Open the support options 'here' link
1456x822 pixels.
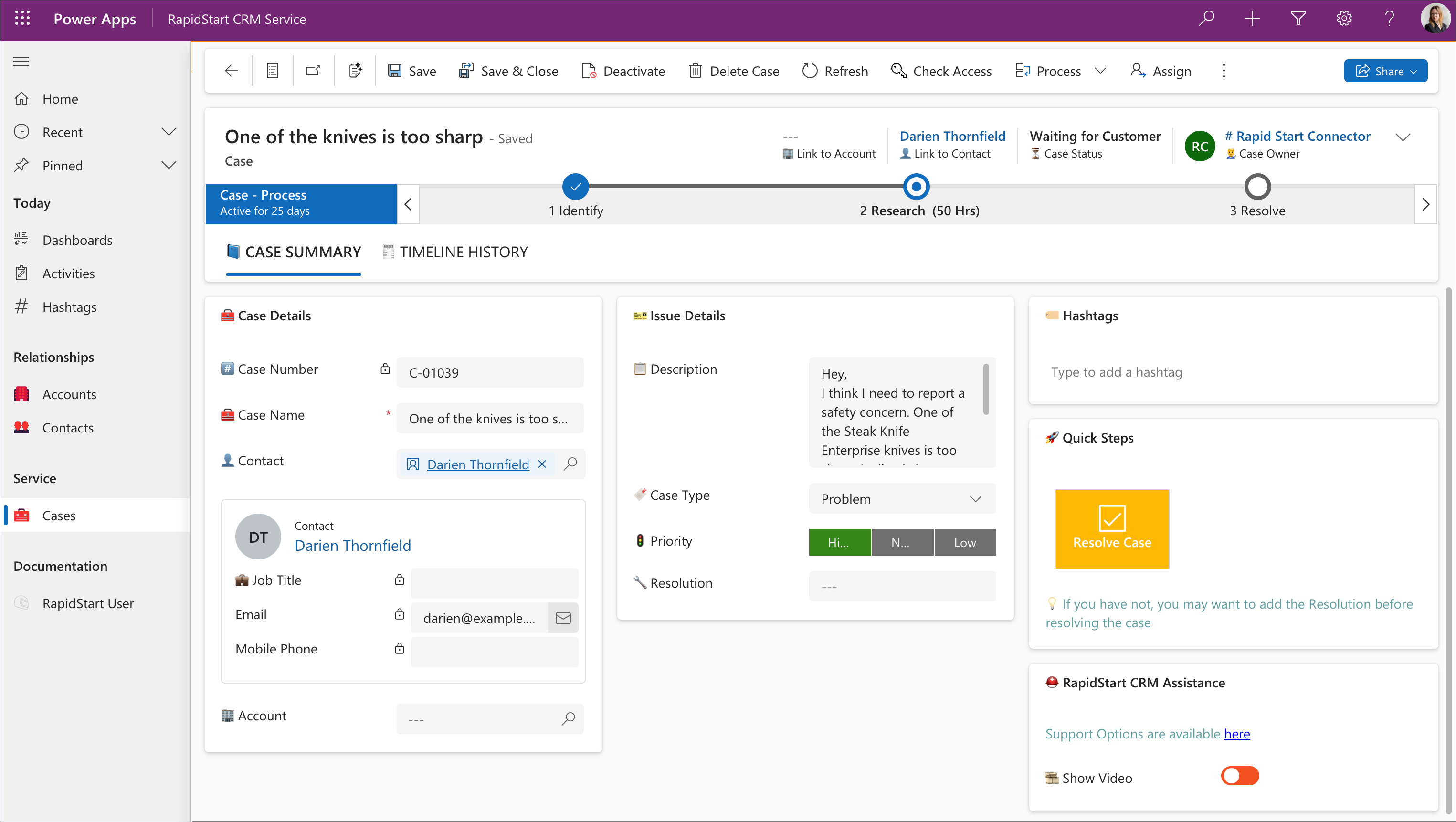pyautogui.click(x=1237, y=733)
